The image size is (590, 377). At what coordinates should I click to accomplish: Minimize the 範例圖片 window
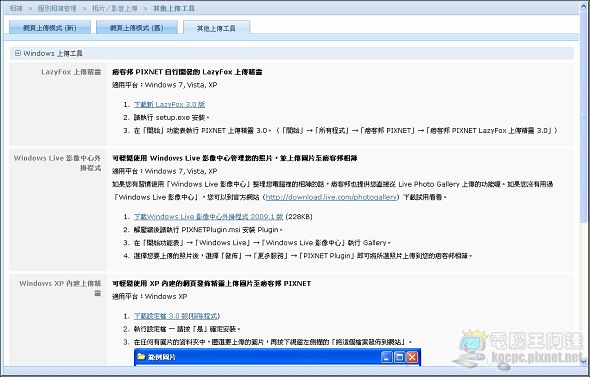pos(386,357)
